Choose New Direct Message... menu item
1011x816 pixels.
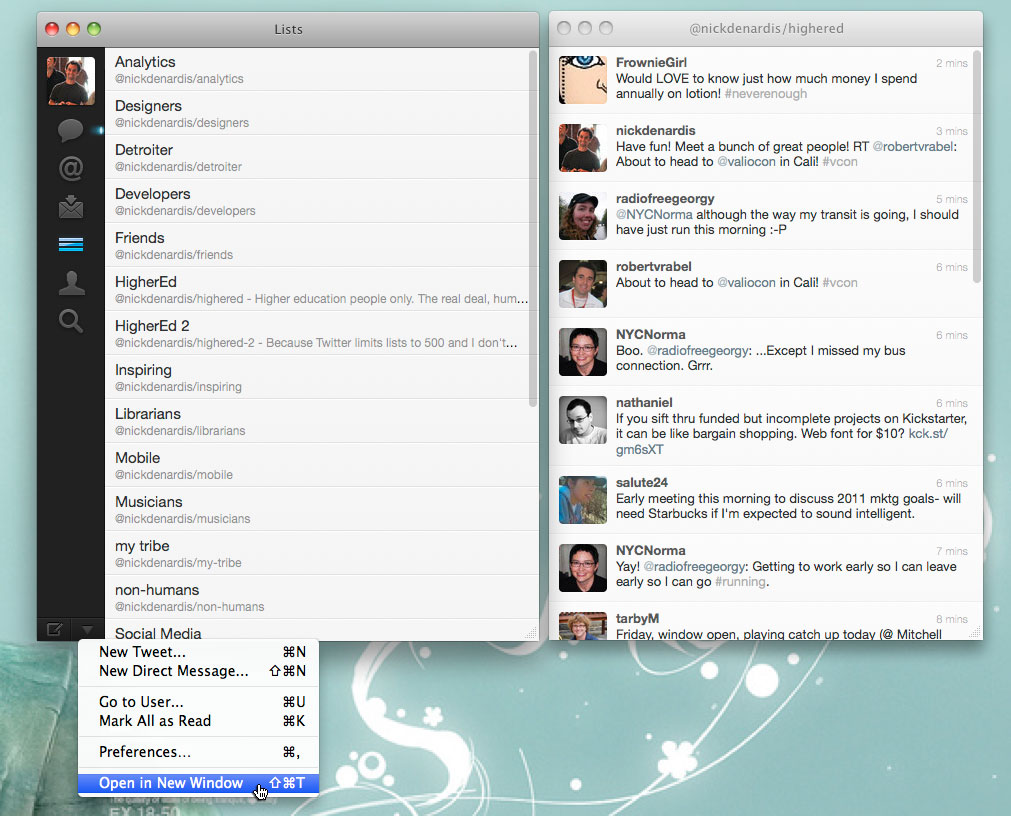tap(199, 671)
